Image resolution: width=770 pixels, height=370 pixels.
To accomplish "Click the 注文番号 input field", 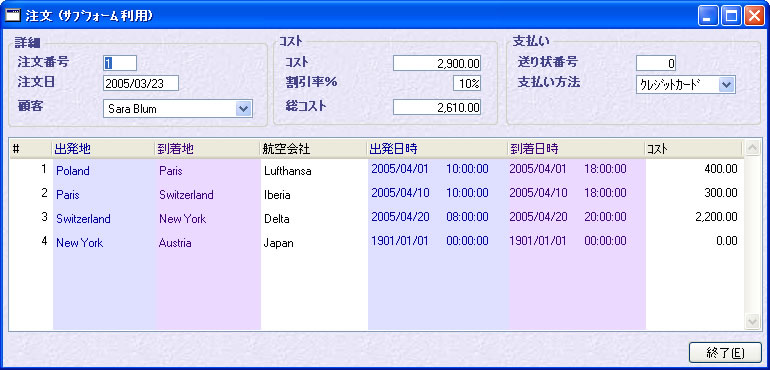I will 120,63.
